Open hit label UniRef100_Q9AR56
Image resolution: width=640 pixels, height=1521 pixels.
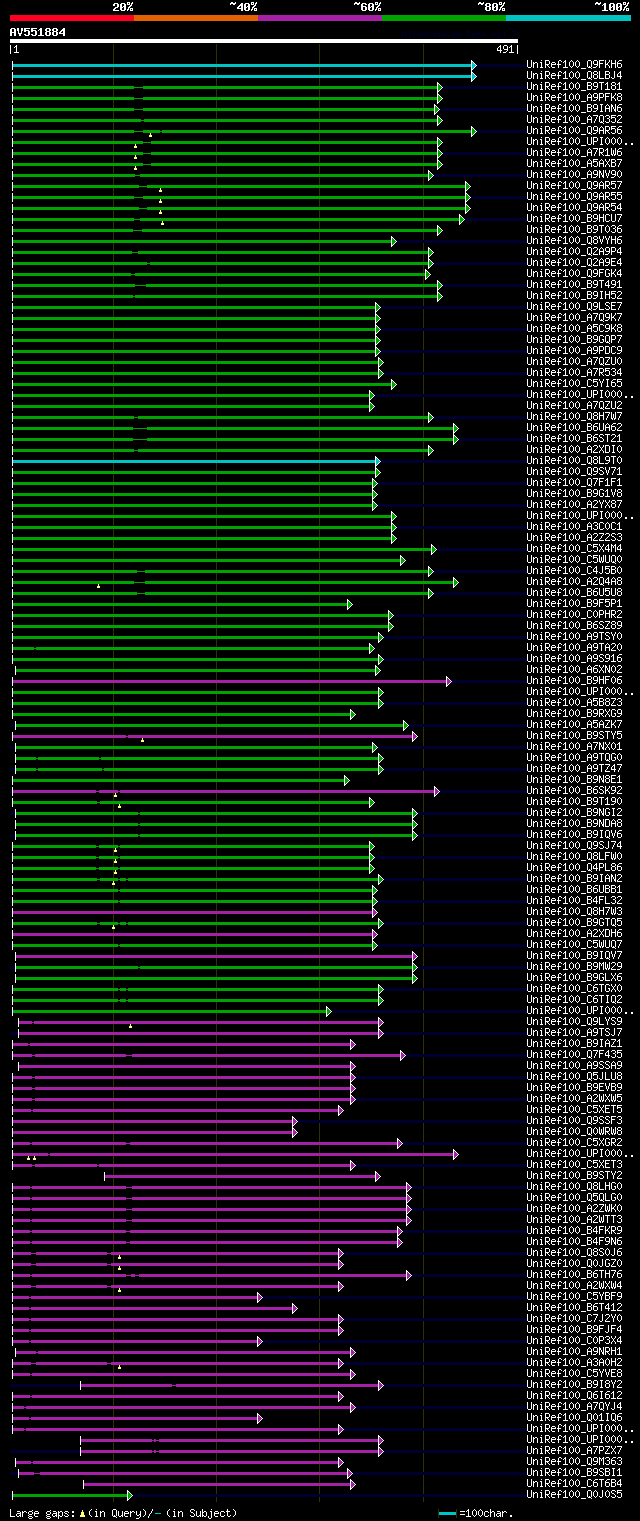(x=574, y=130)
